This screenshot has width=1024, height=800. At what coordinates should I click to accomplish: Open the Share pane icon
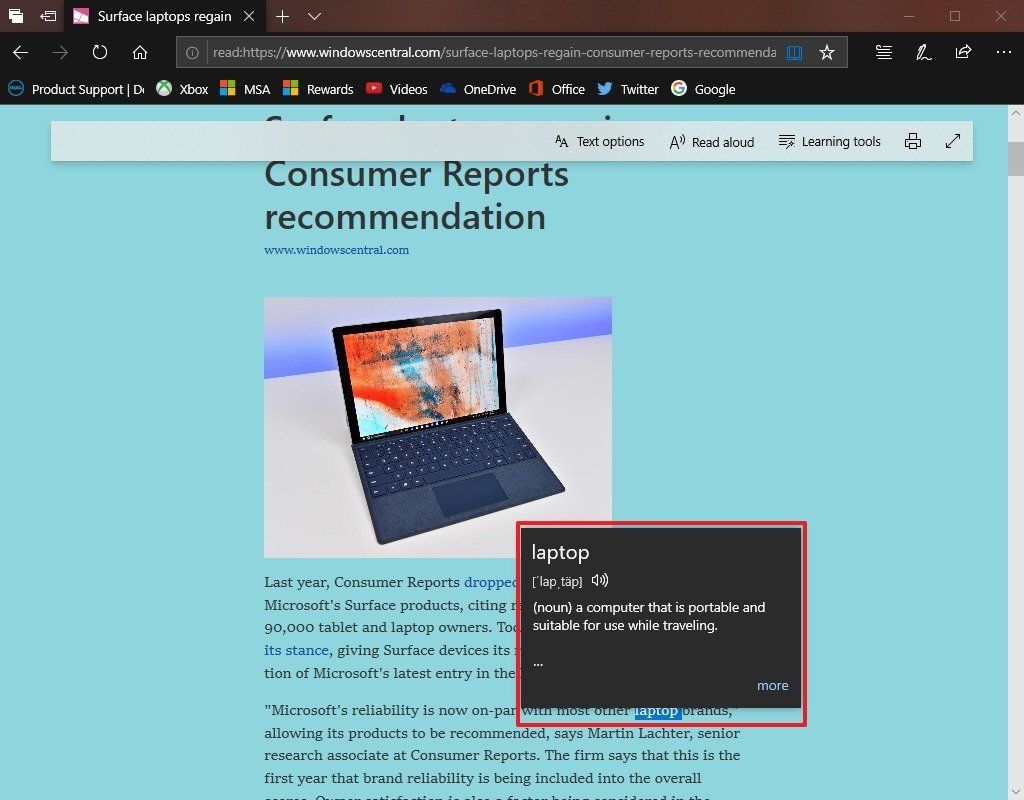pyautogui.click(x=962, y=52)
